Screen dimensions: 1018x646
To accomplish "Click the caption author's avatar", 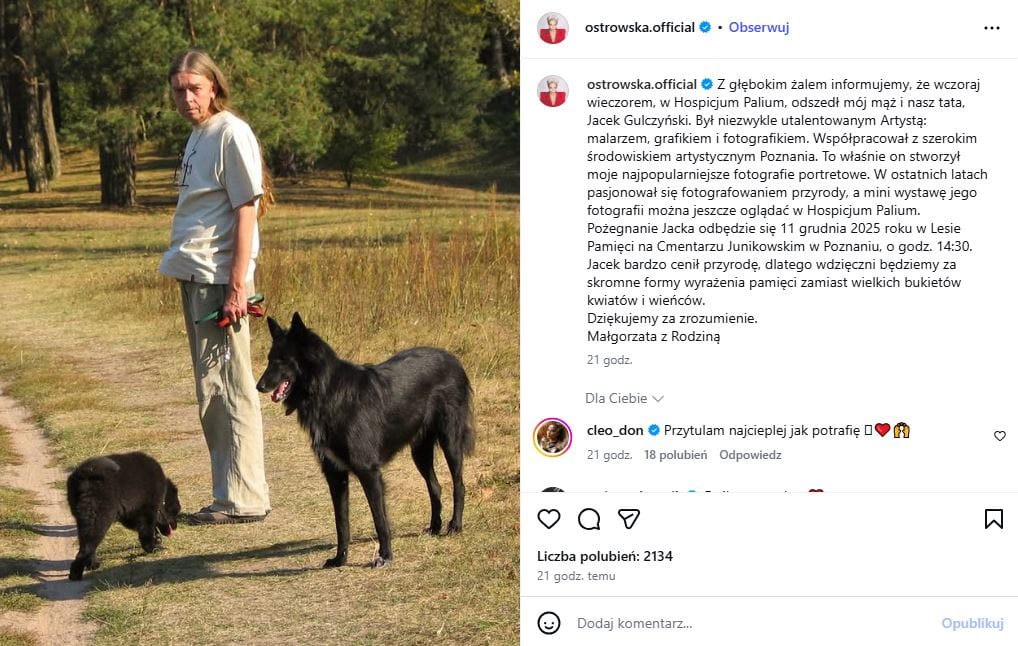I will [x=552, y=91].
